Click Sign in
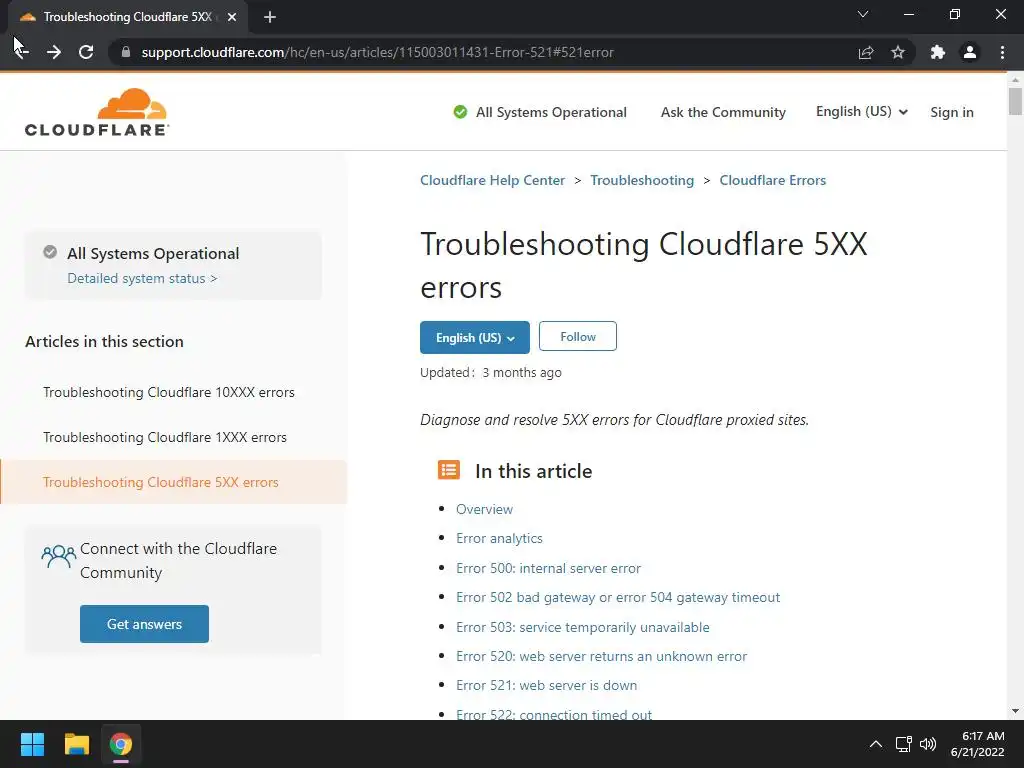 coord(952,112)
